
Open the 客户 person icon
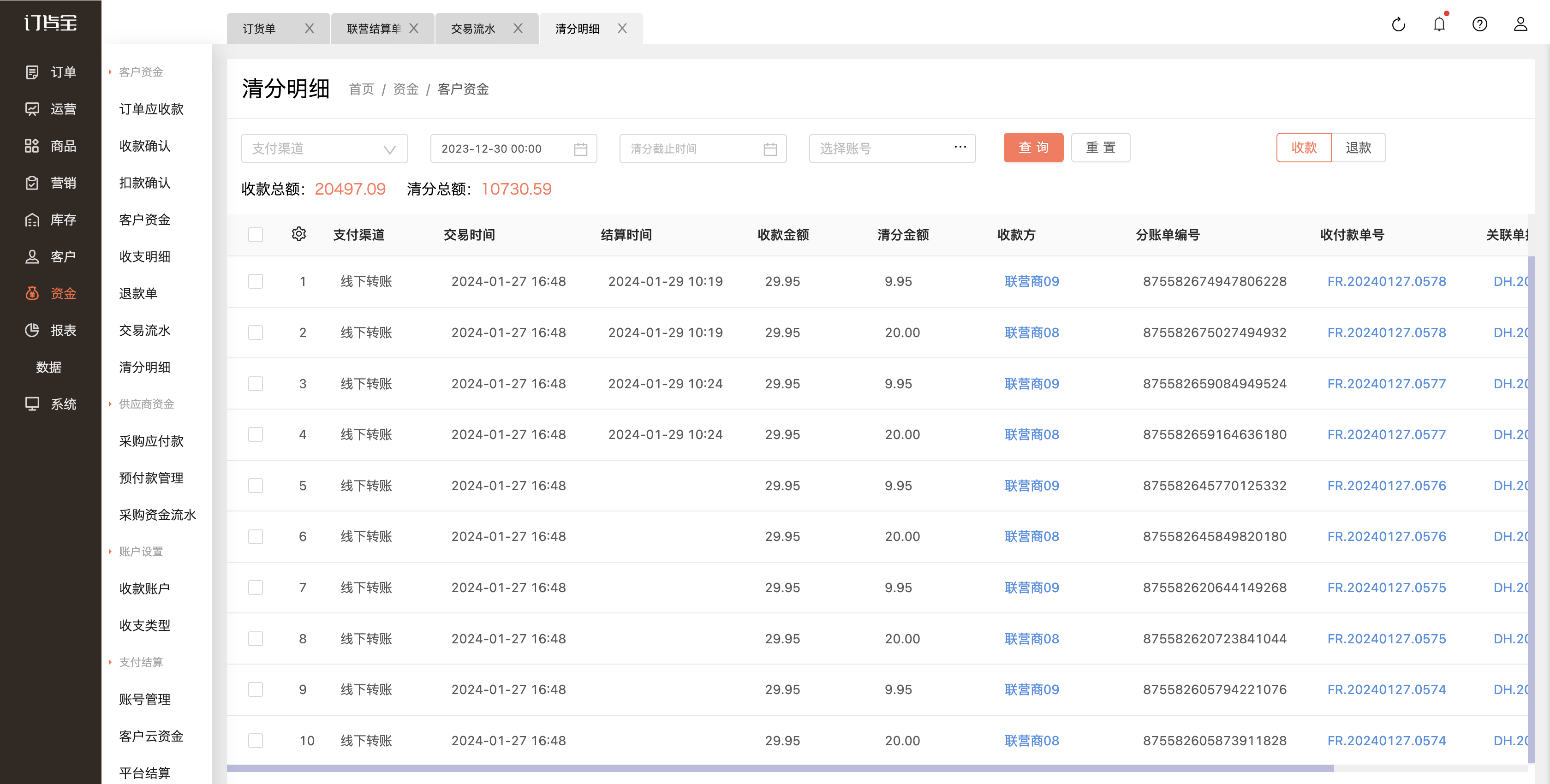tap(32, 256)
